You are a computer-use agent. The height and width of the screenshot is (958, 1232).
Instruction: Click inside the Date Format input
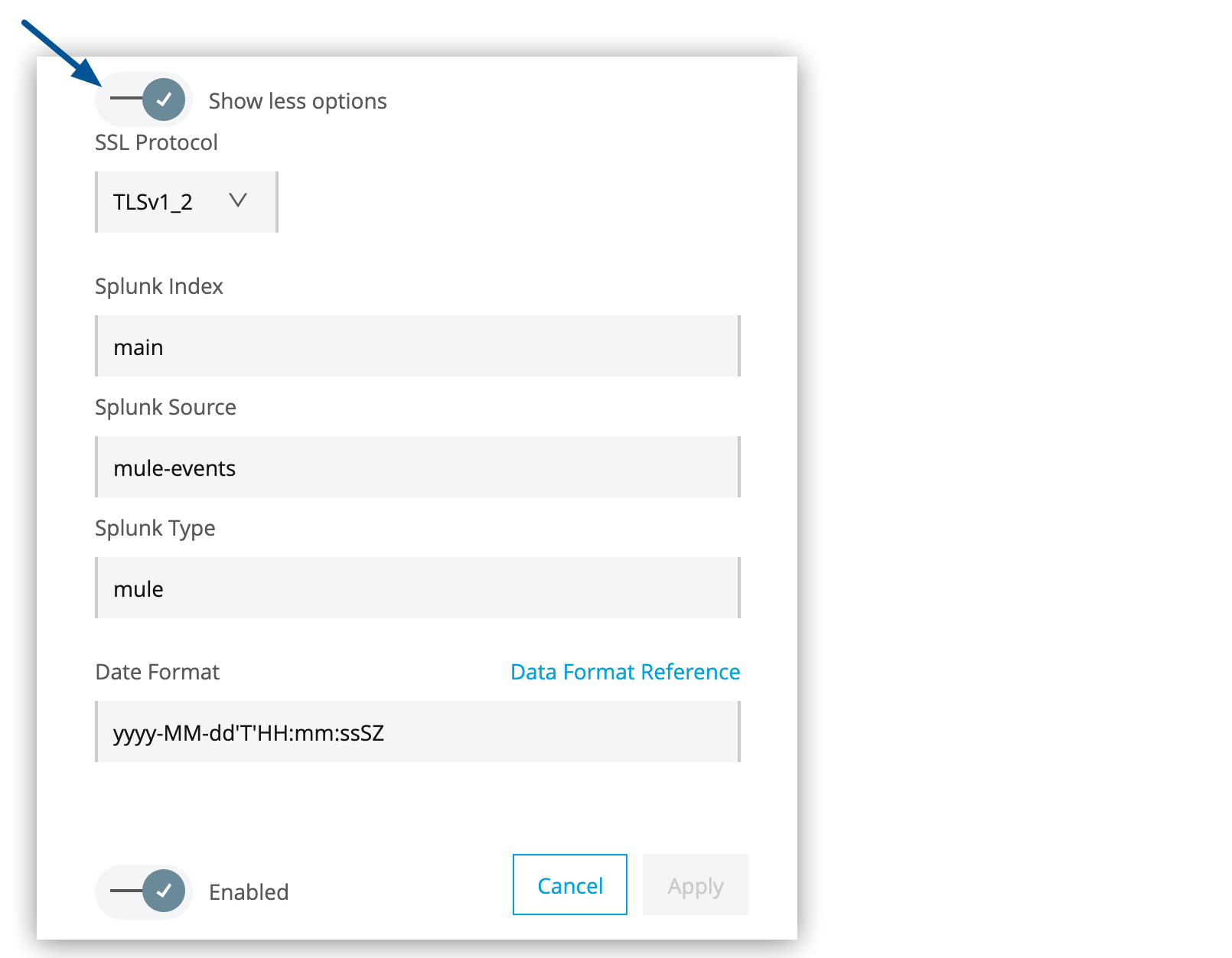417,732
